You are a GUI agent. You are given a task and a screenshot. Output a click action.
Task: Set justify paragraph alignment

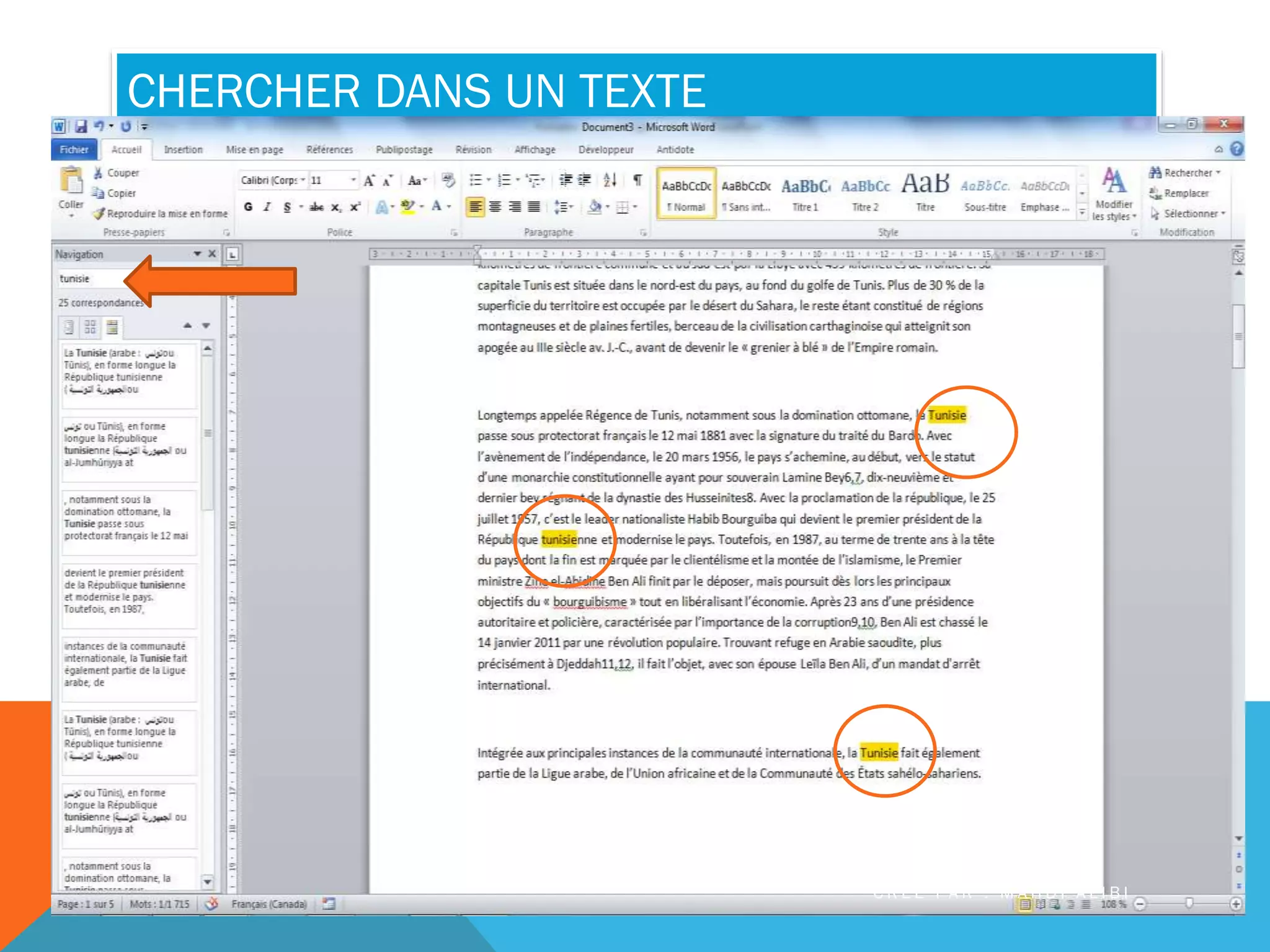pos(533,207)
